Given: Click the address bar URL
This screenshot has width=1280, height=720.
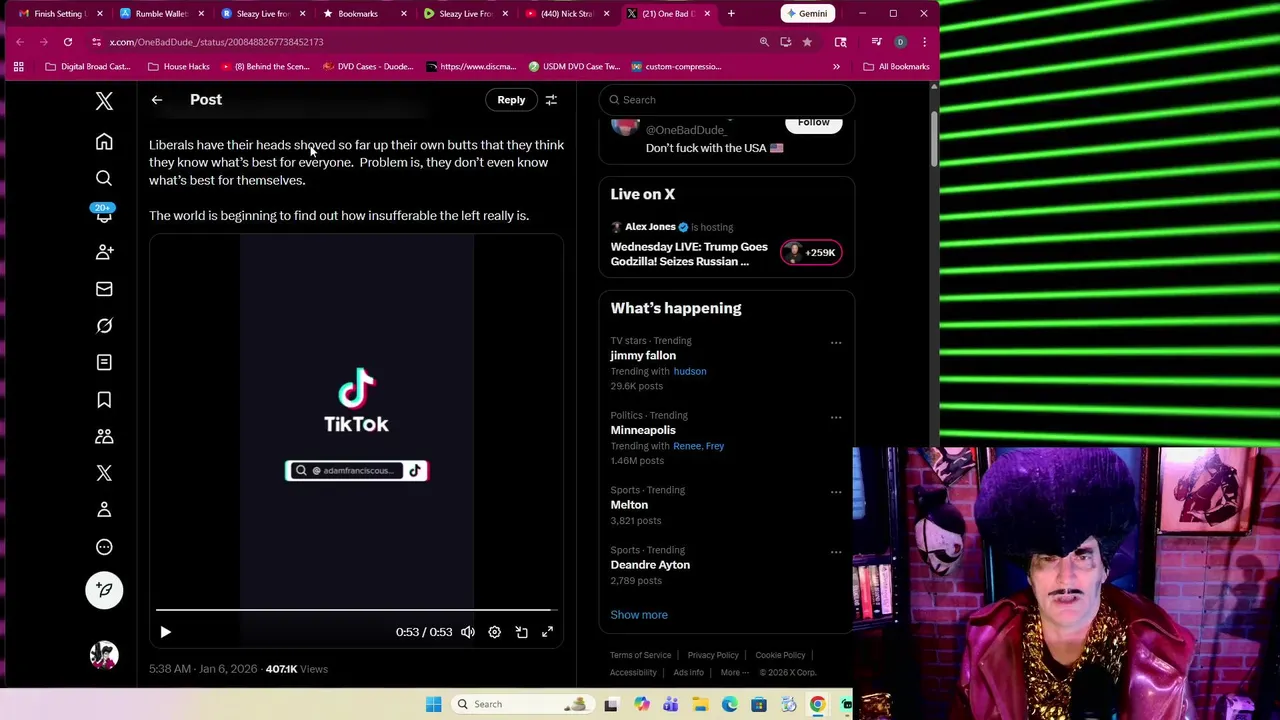Looking at the screenshot, I should (x=216, y=42).
